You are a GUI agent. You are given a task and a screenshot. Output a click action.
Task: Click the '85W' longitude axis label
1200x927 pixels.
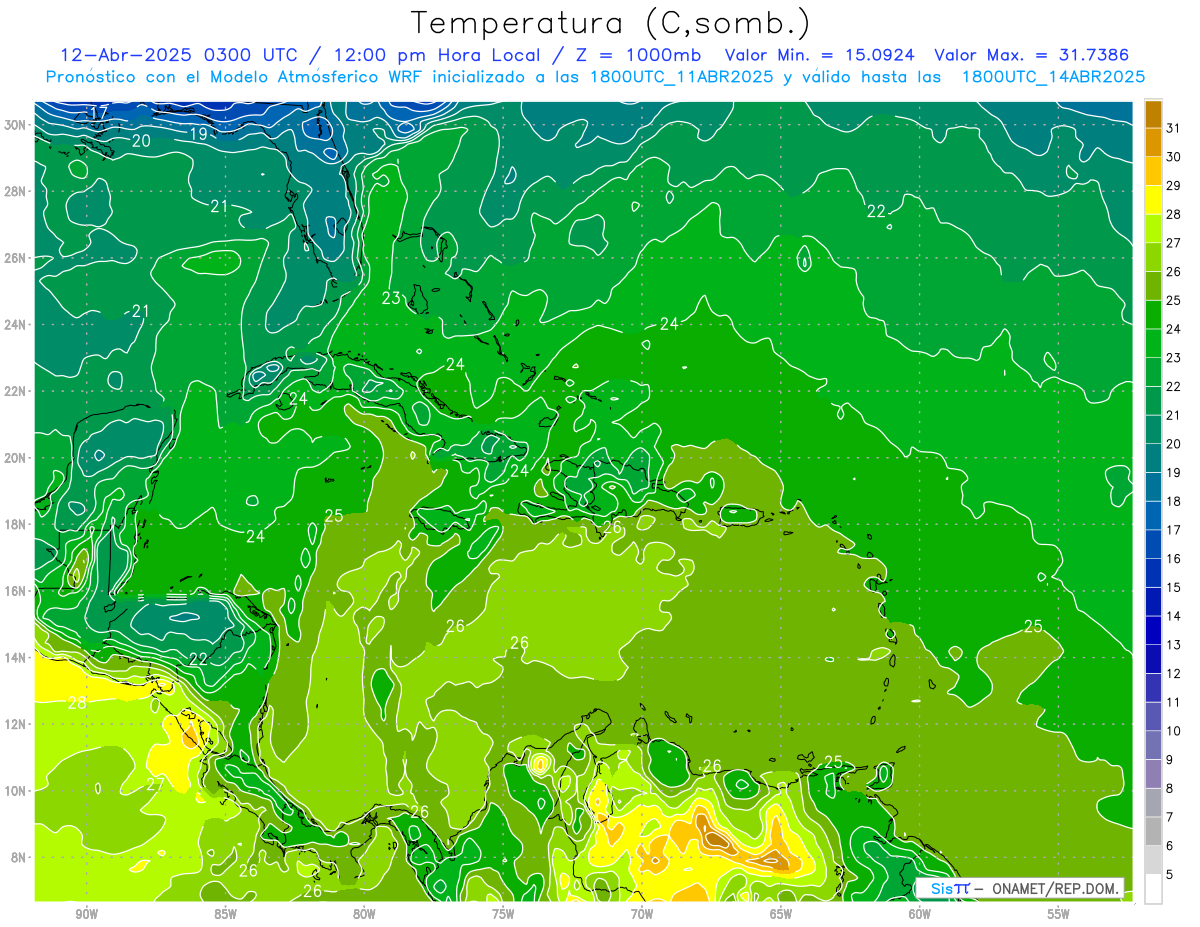click(x=225, y=914)
